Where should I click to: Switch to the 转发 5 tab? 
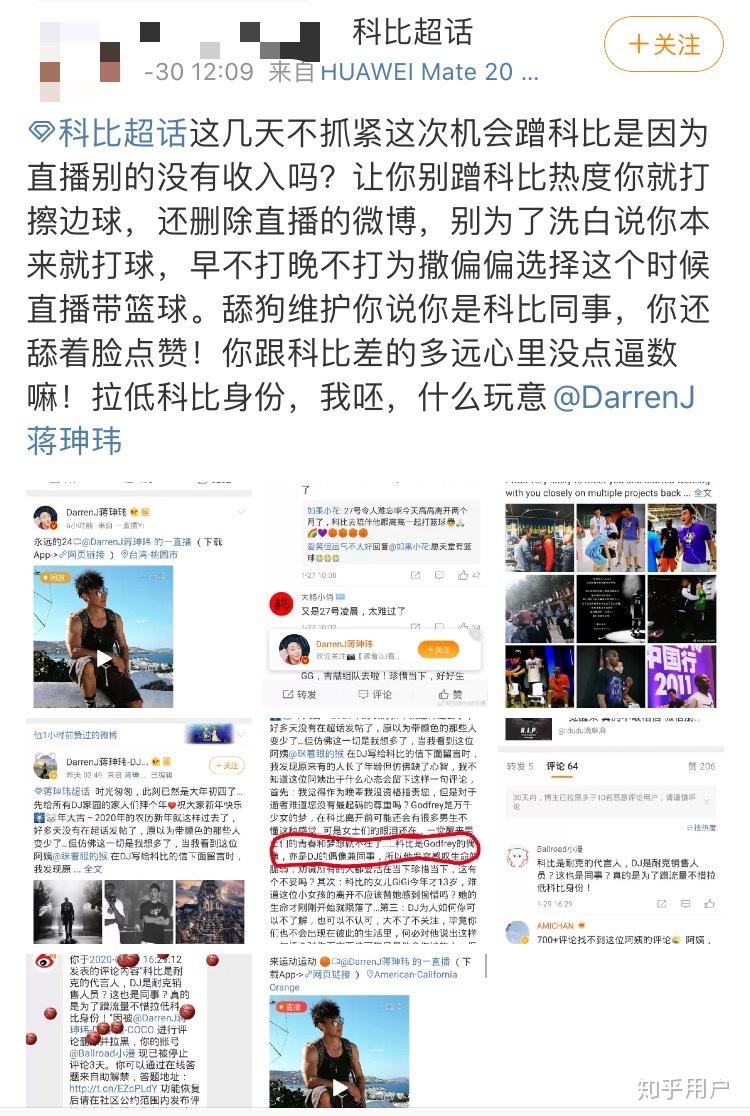tap(519, 766)
